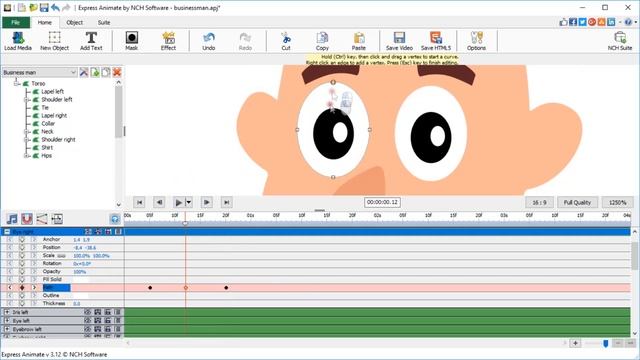Viewport: 640px width, 360px height.
Task: Switch to the Suite tab
Action: coord(104,22)
